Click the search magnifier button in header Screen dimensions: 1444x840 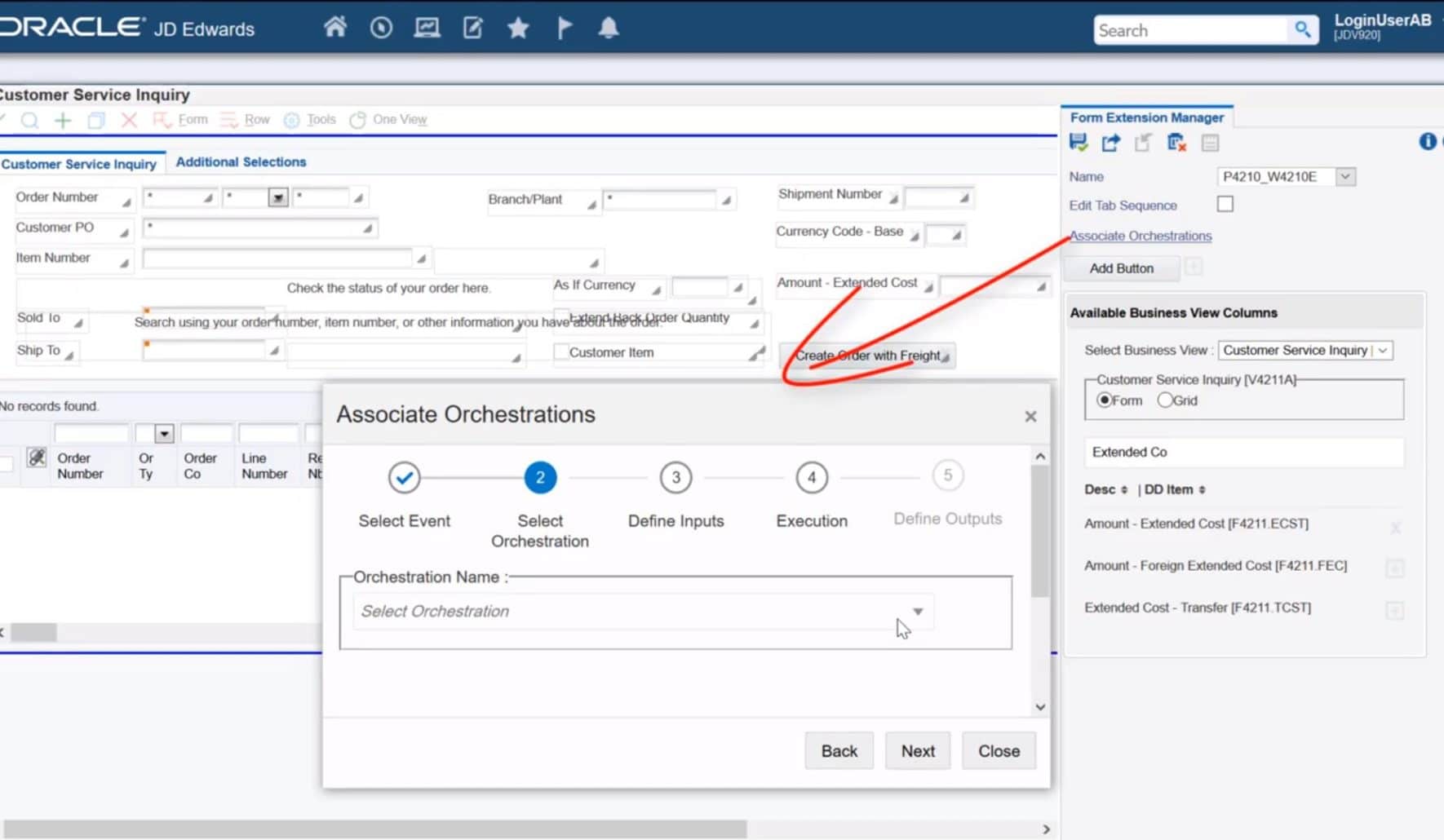tap(1303, 30)
